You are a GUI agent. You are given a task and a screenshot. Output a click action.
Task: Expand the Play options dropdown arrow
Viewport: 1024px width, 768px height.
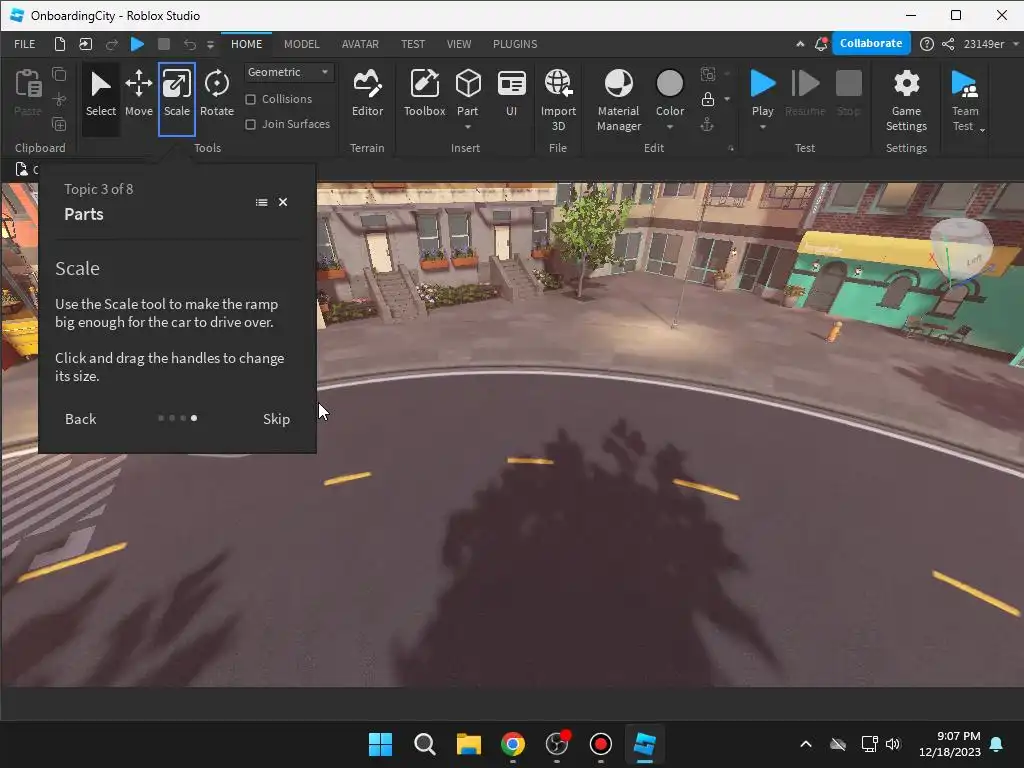[x=762, y=127]
